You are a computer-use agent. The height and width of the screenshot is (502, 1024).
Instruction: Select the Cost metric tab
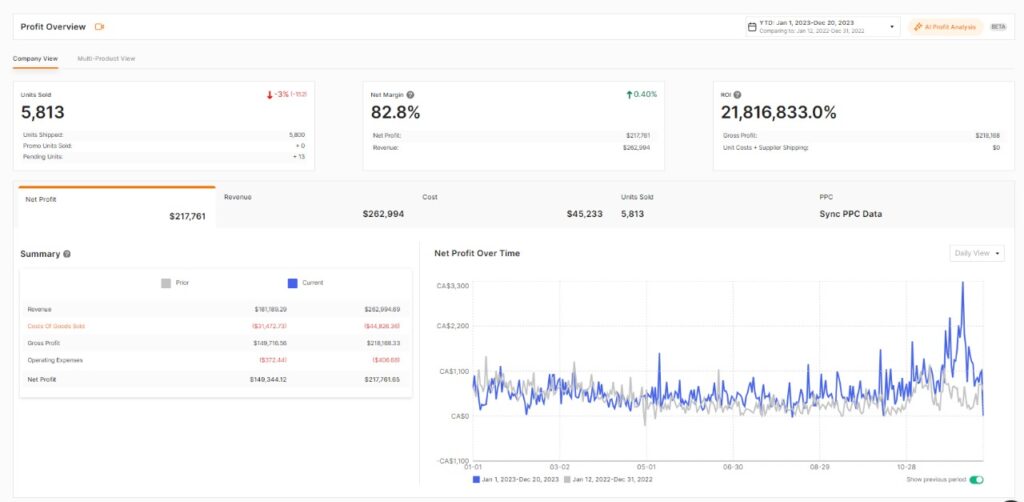(x=514, y=206)
